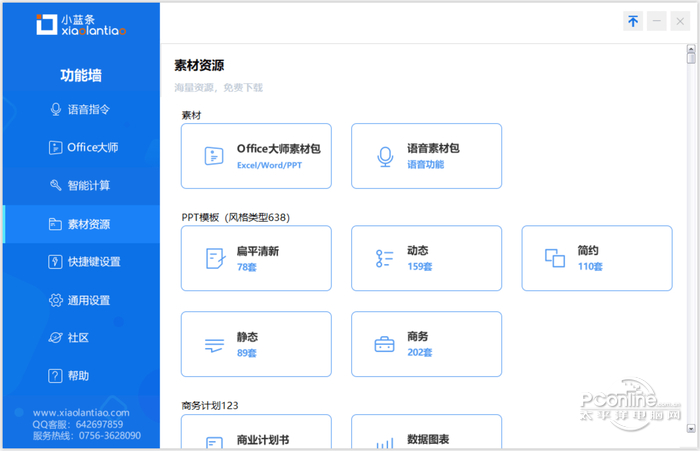Image resolution: width=700 pixels, height=451 pixels.
Task: Open the 商业计划书 card
Action: coord(256,432)
